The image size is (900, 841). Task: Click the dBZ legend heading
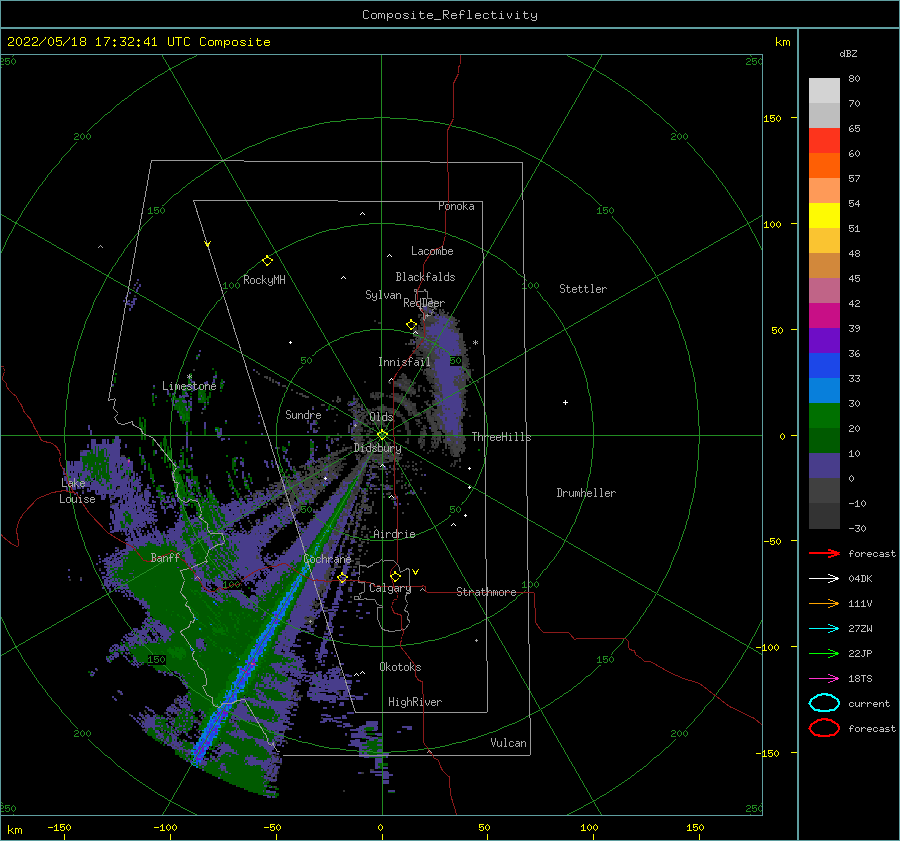(x=848, y=53)
